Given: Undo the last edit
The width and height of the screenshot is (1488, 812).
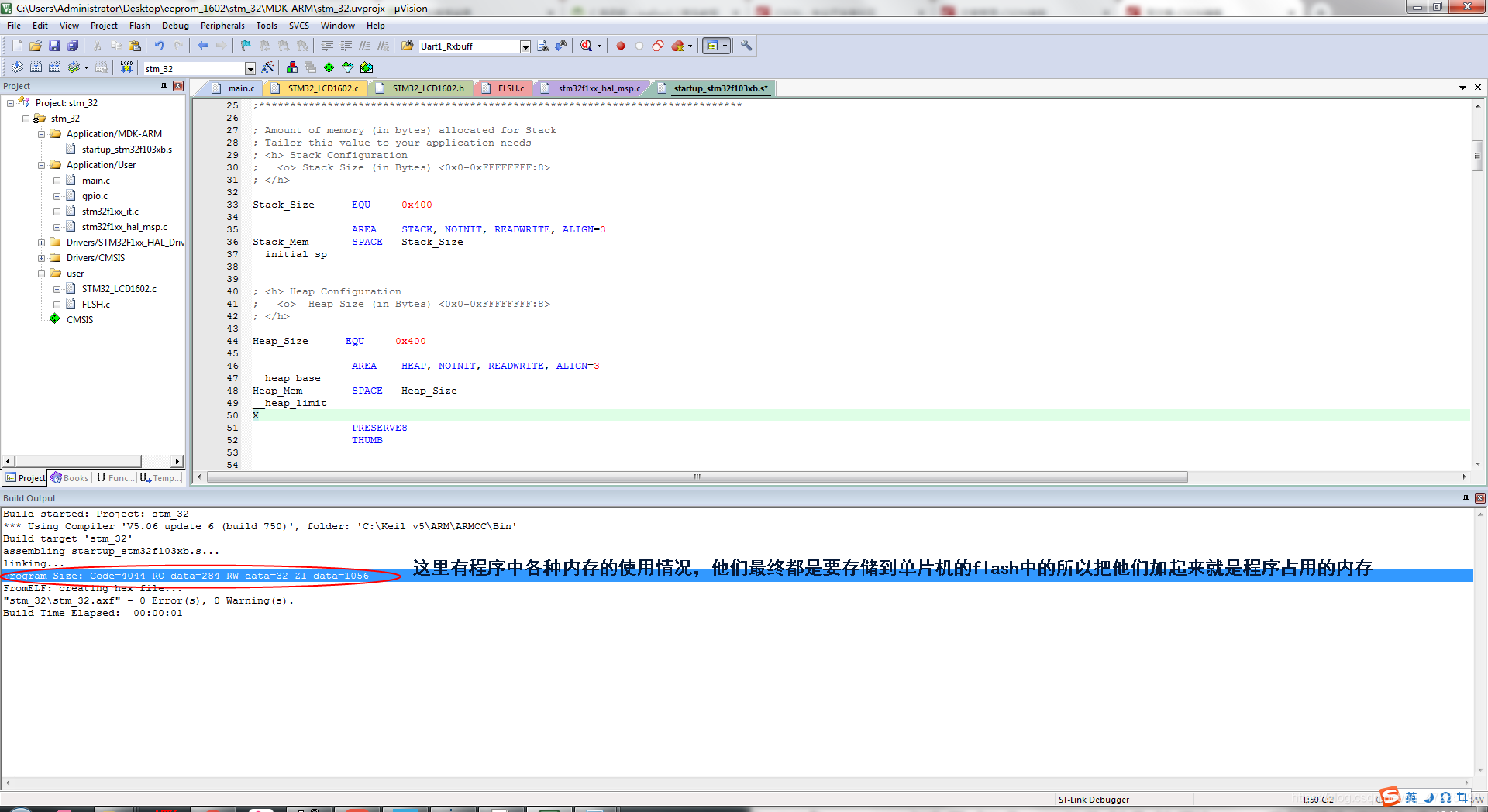Looking at the screenshot, I should click(160, 46).
